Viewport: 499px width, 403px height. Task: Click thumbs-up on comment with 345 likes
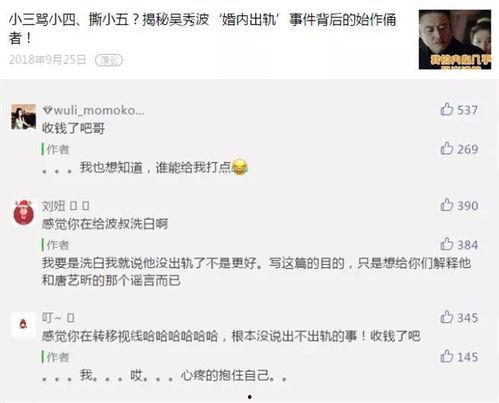[x=447, y=317]
